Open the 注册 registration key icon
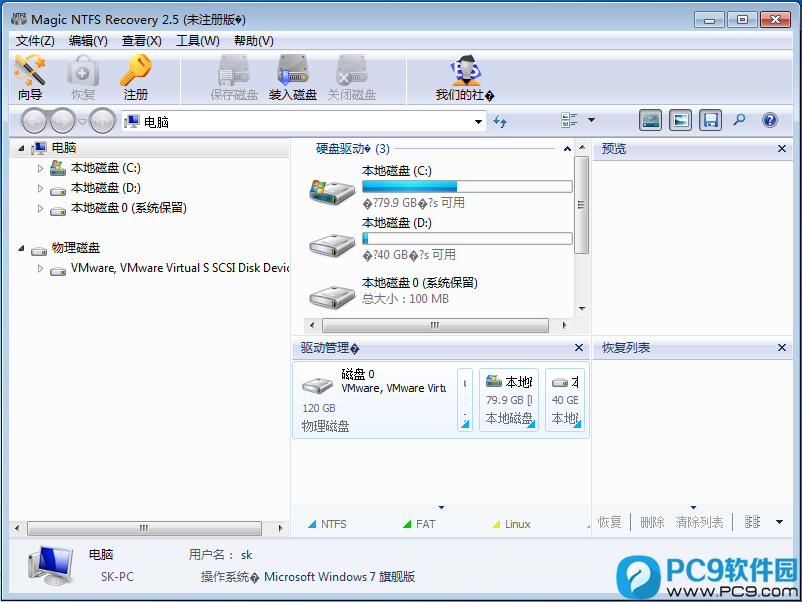 (136, 78)
